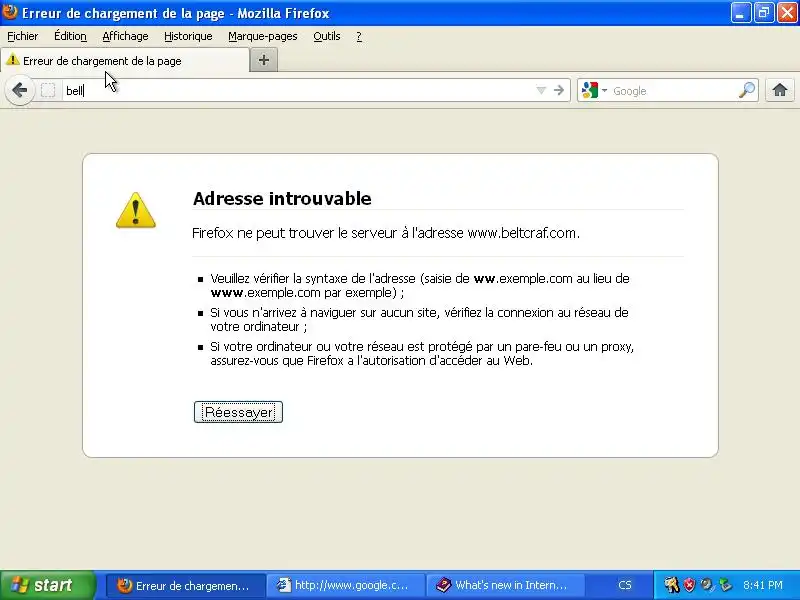Click the Go arrow in address bar
Viewport: 800px width, 600px height.
coord(559,90)
